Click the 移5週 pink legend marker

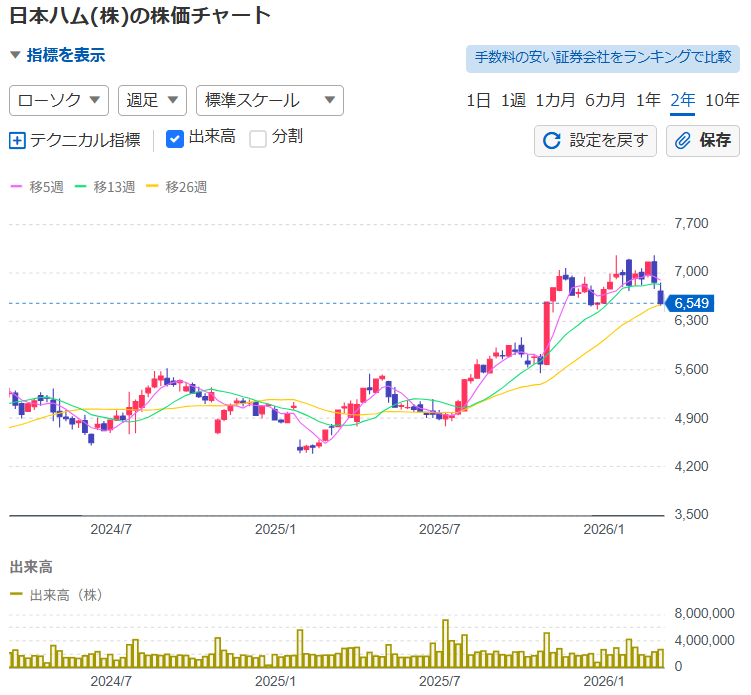click(x=16, y=187)
